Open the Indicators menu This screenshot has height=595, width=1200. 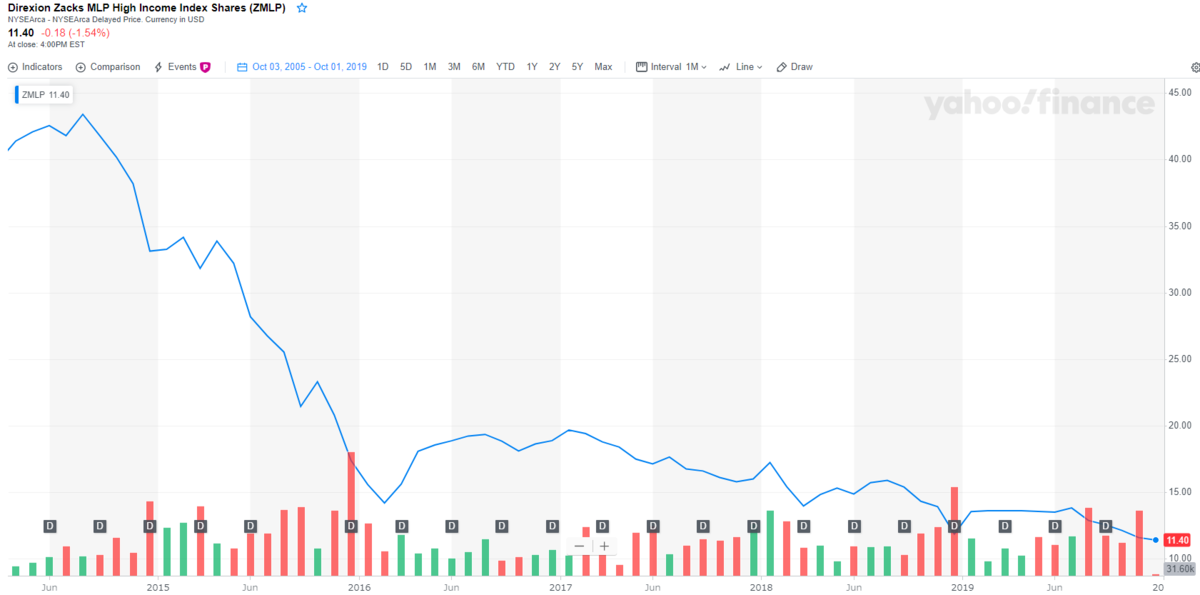35,67
